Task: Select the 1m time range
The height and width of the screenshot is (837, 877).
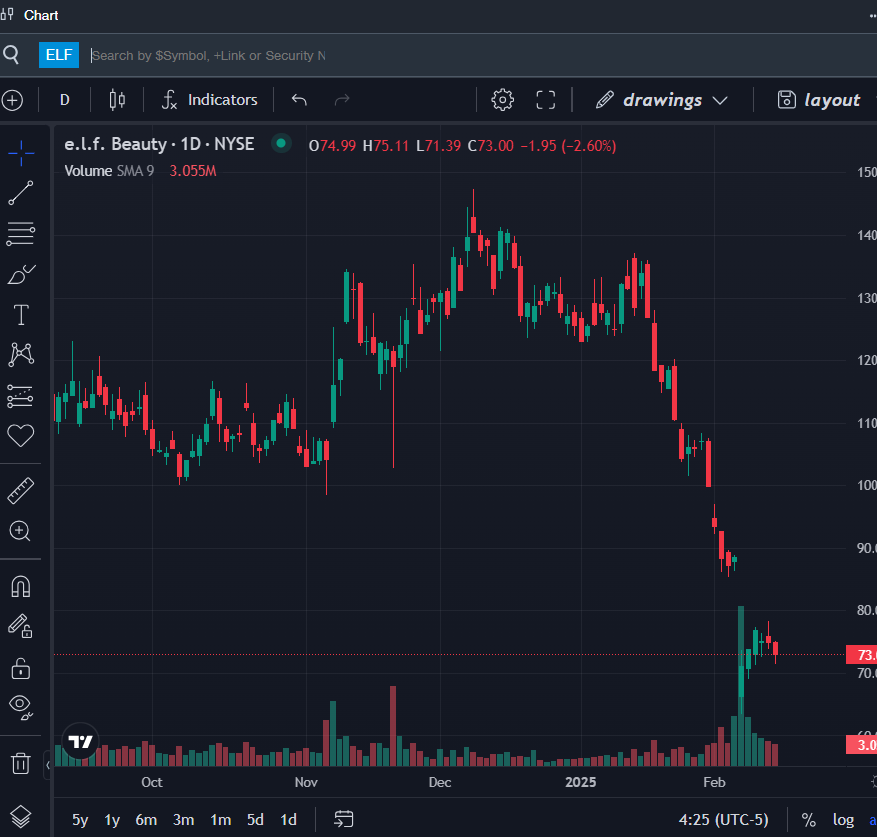Action: pyautogui.click(x=220, y=820)
